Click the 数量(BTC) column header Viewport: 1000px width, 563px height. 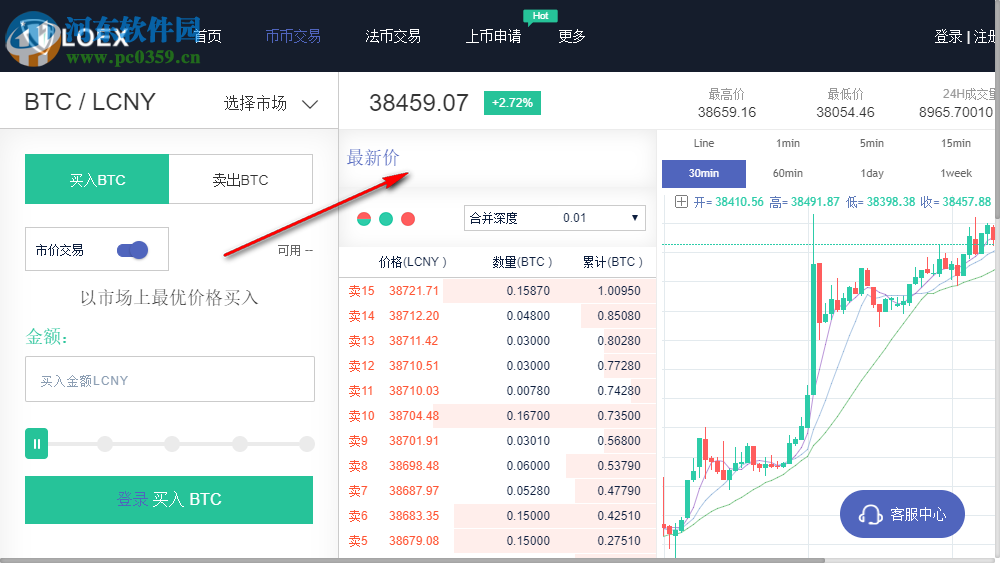tap(522, 262)
